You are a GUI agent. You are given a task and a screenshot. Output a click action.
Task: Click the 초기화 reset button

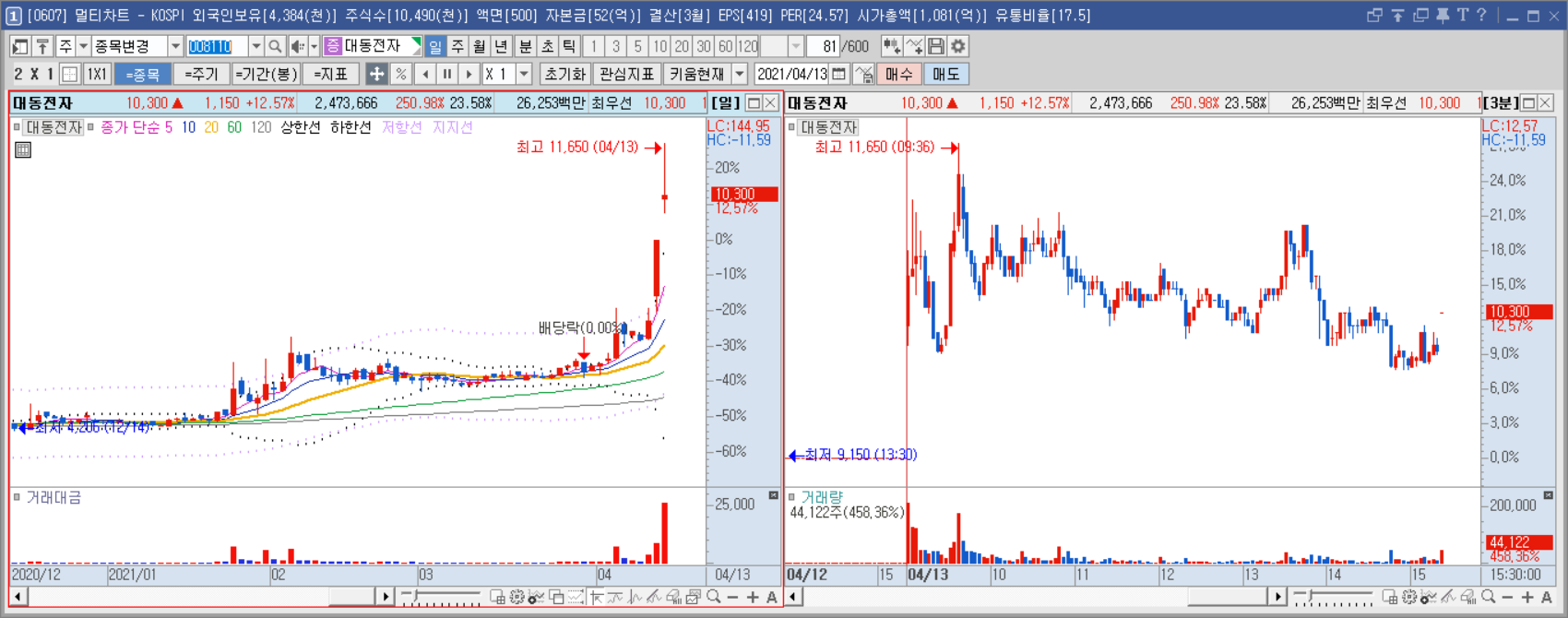click(x=564, y=74)
